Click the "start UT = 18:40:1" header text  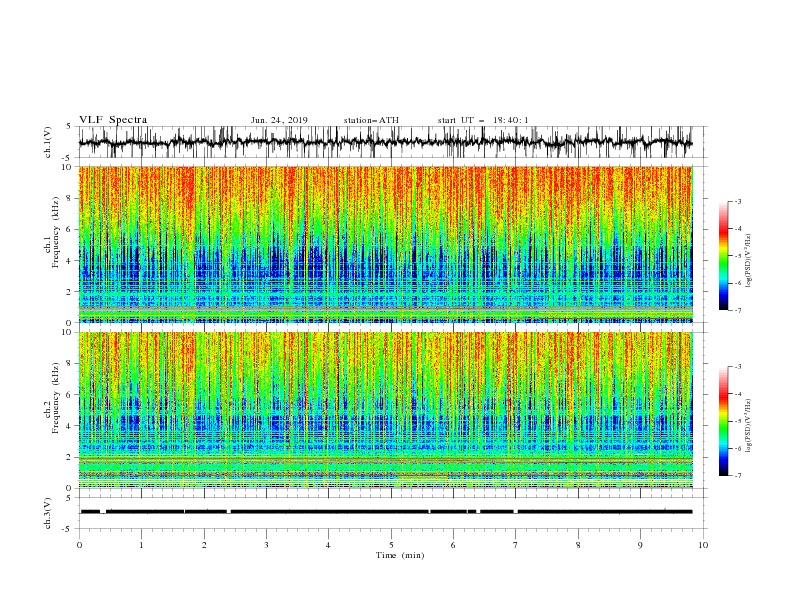pos(482,120)
